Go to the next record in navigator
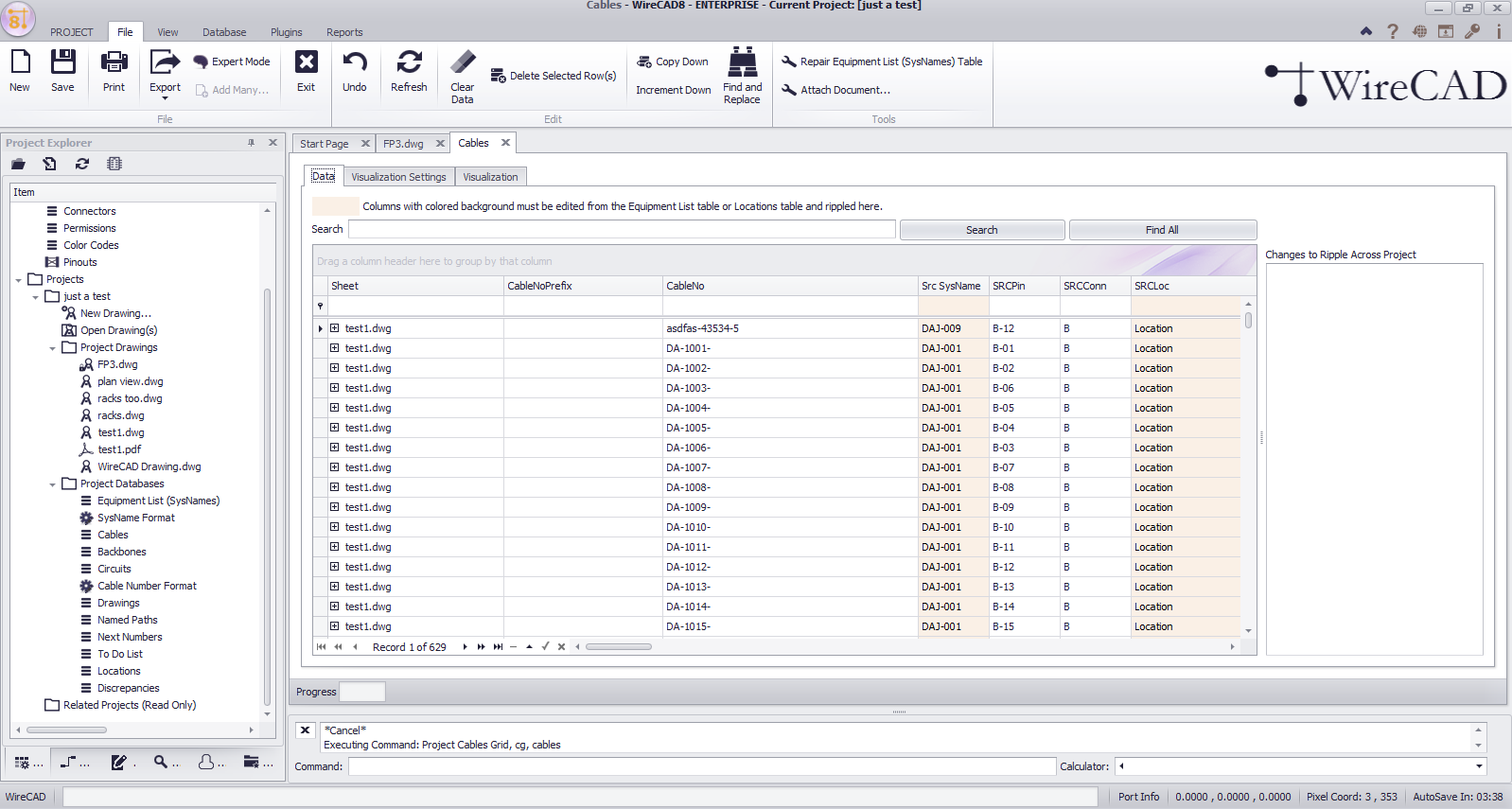The height and width of the screenshot is (809, 1512). coord(465,647)
